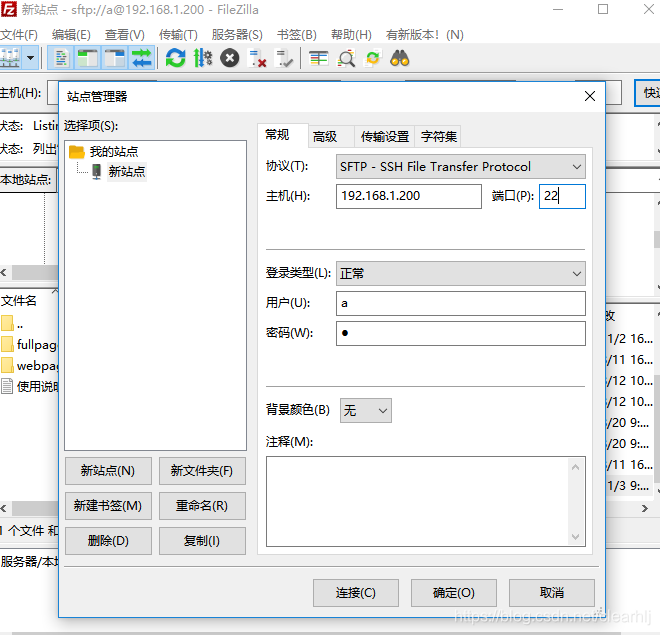The height and width of the screenshot is (635, 660).
Task: Click the 主机 field with 192.168.1.200
Action: tap(409, 196)
